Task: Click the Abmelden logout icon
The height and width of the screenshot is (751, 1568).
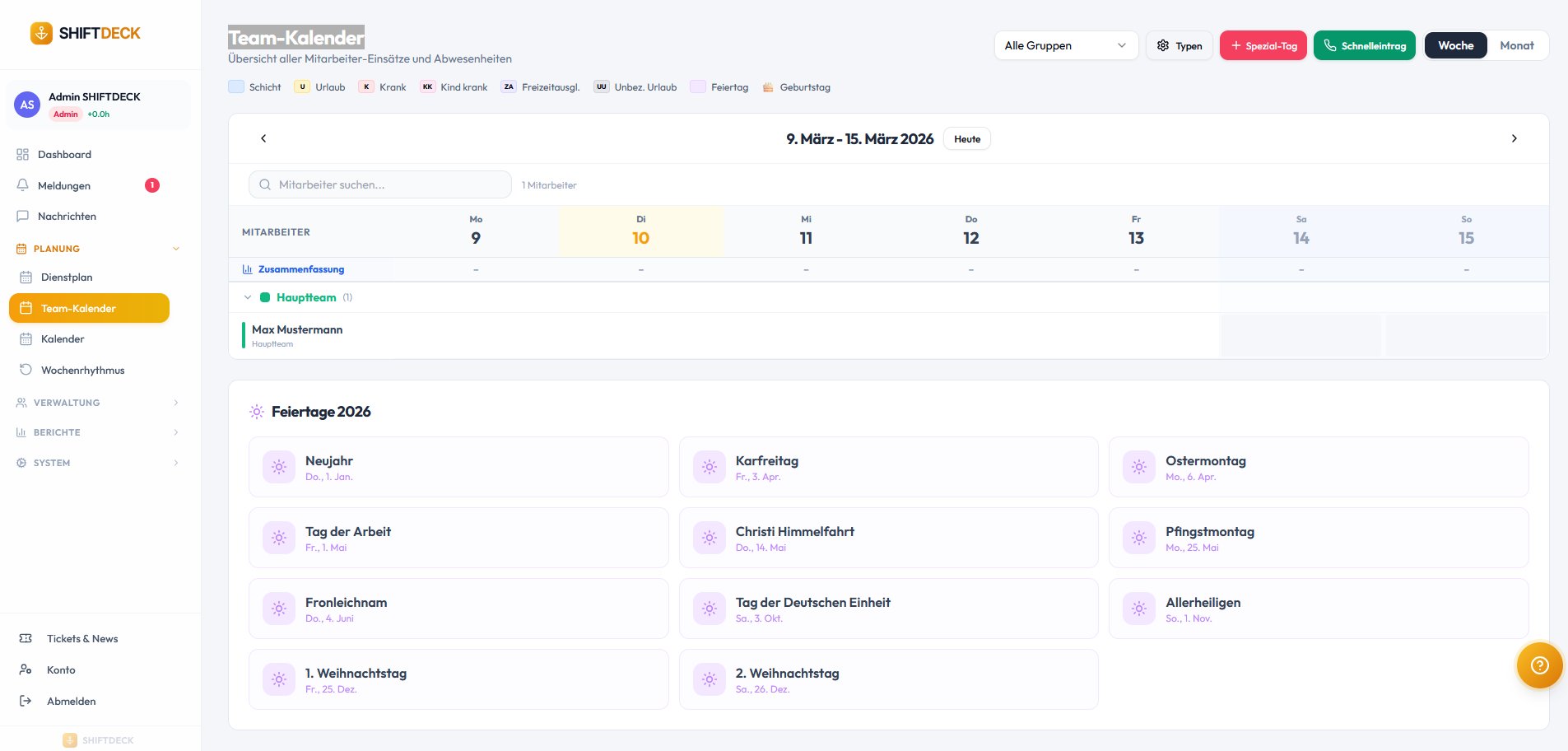Action: [26, 701]
